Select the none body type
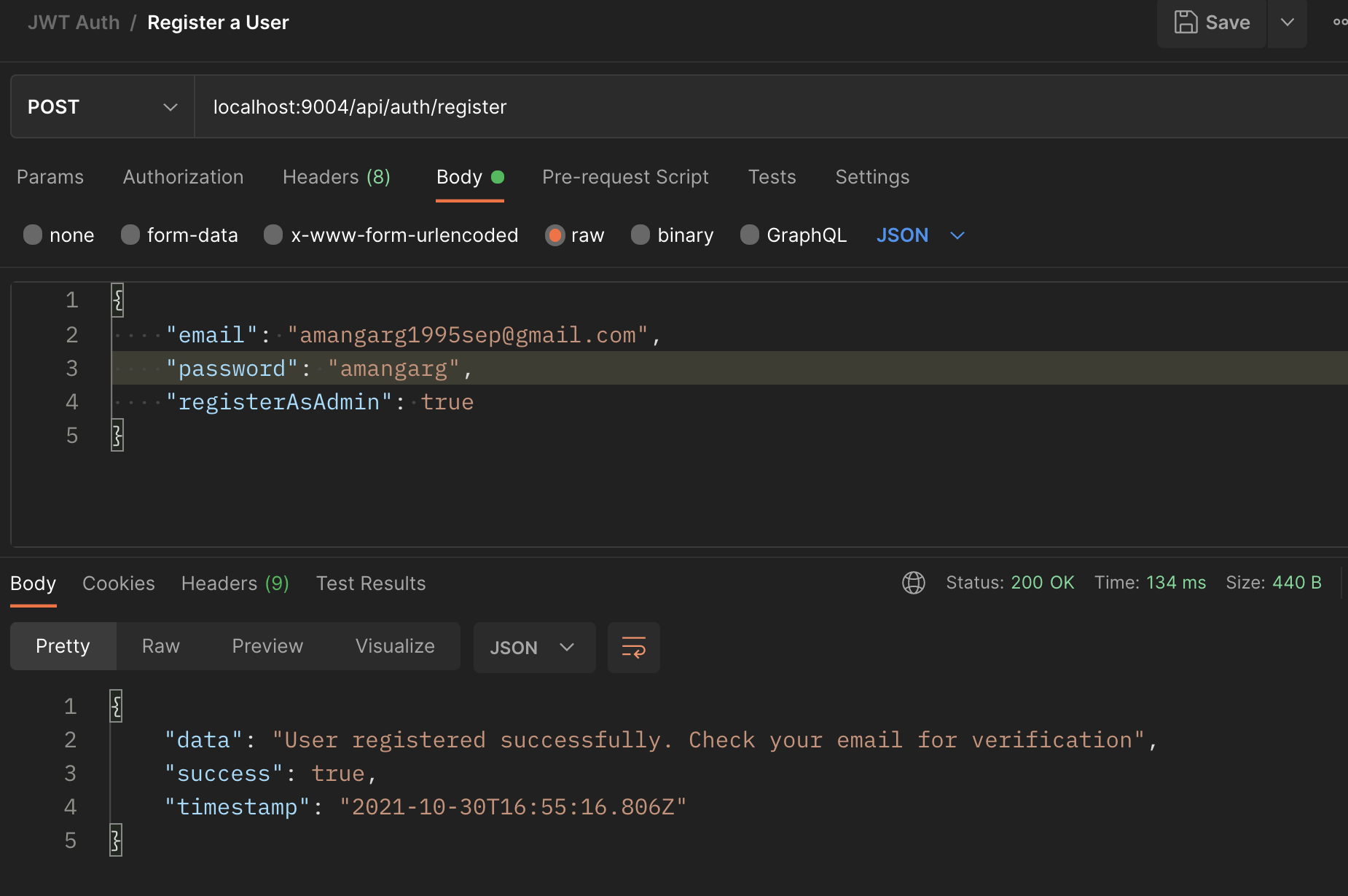This screenshot has height=896, width=1348. 59,235
